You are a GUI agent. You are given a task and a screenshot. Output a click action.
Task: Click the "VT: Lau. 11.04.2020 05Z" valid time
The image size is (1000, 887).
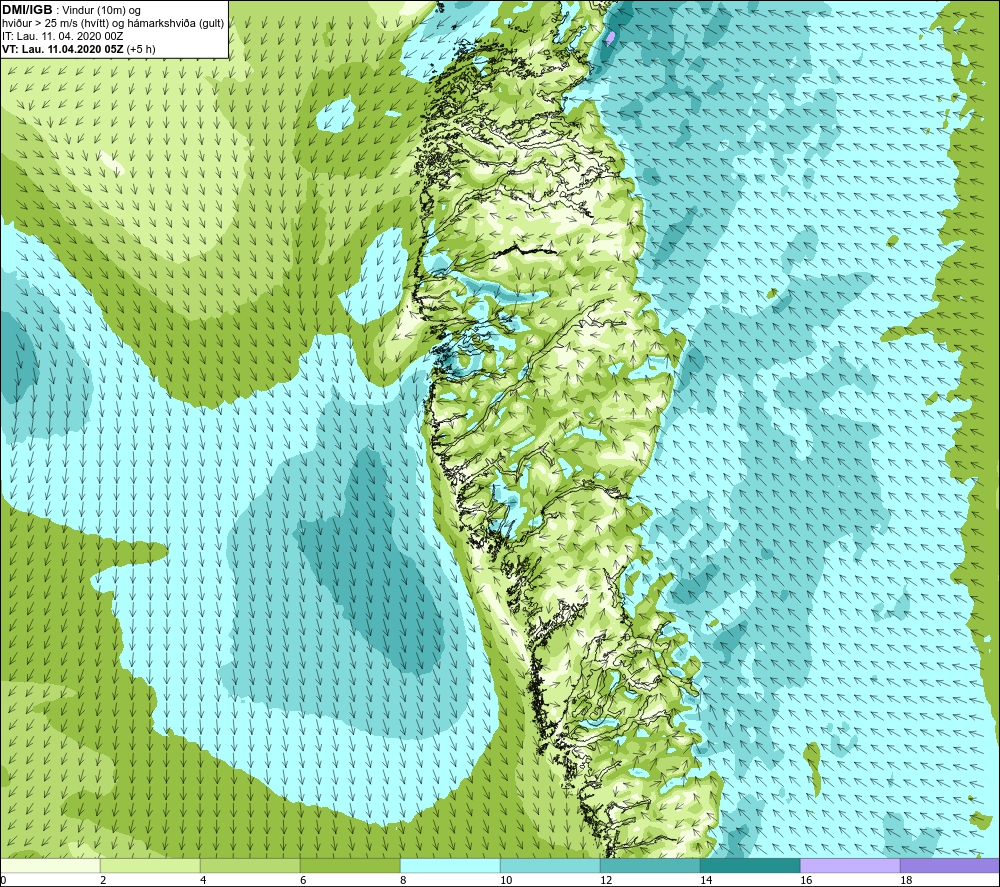click(x=63, y=49)
